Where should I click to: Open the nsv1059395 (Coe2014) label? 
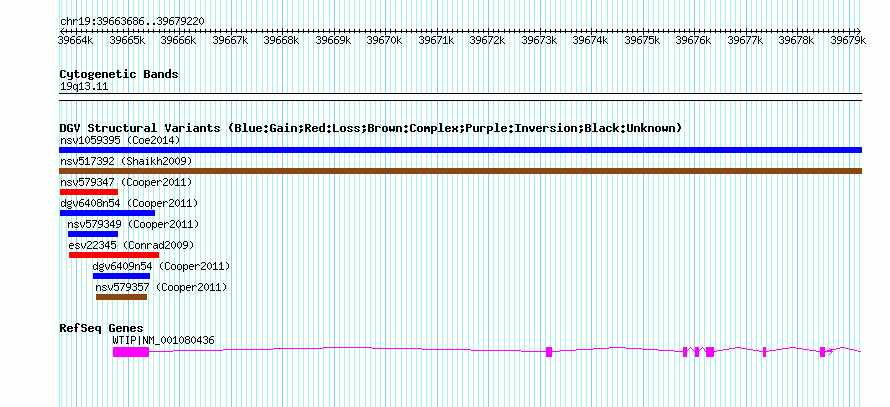tap(120, 140)
